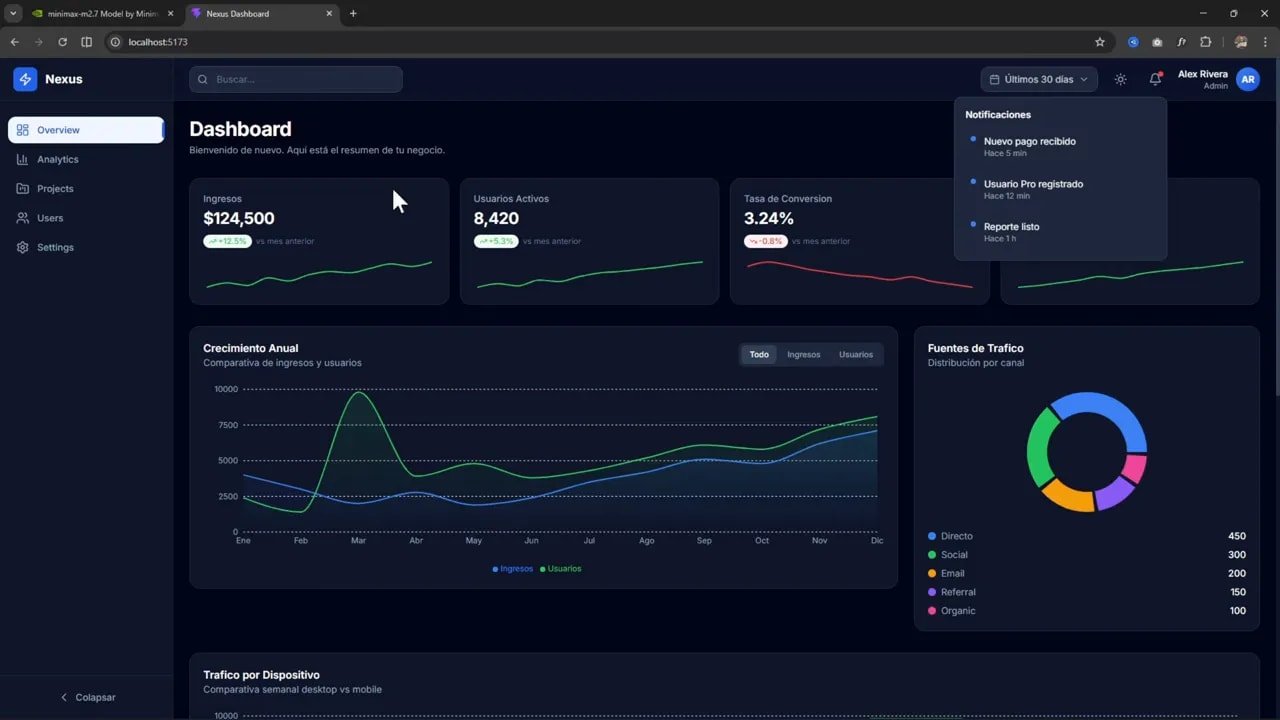Switch to the minimax-m2.7 Model tab

(x=102, y=13)
